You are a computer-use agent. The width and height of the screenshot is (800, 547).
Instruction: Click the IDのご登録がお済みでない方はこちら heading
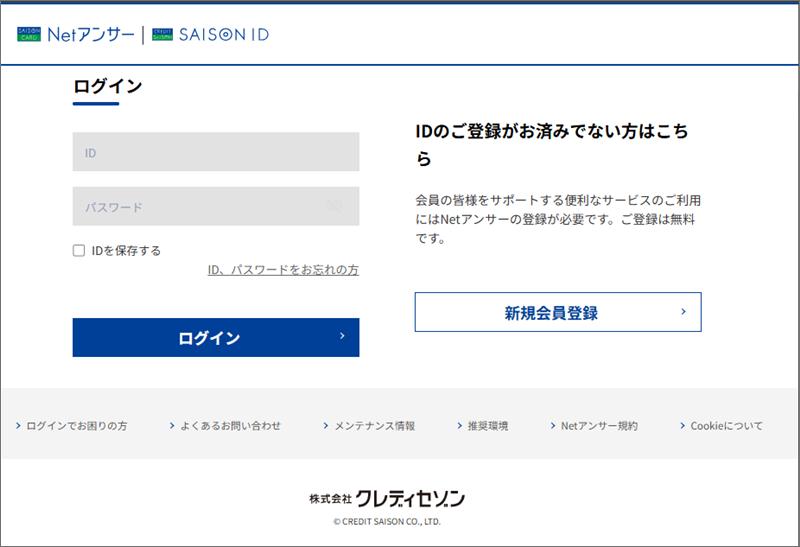point(552,145)
